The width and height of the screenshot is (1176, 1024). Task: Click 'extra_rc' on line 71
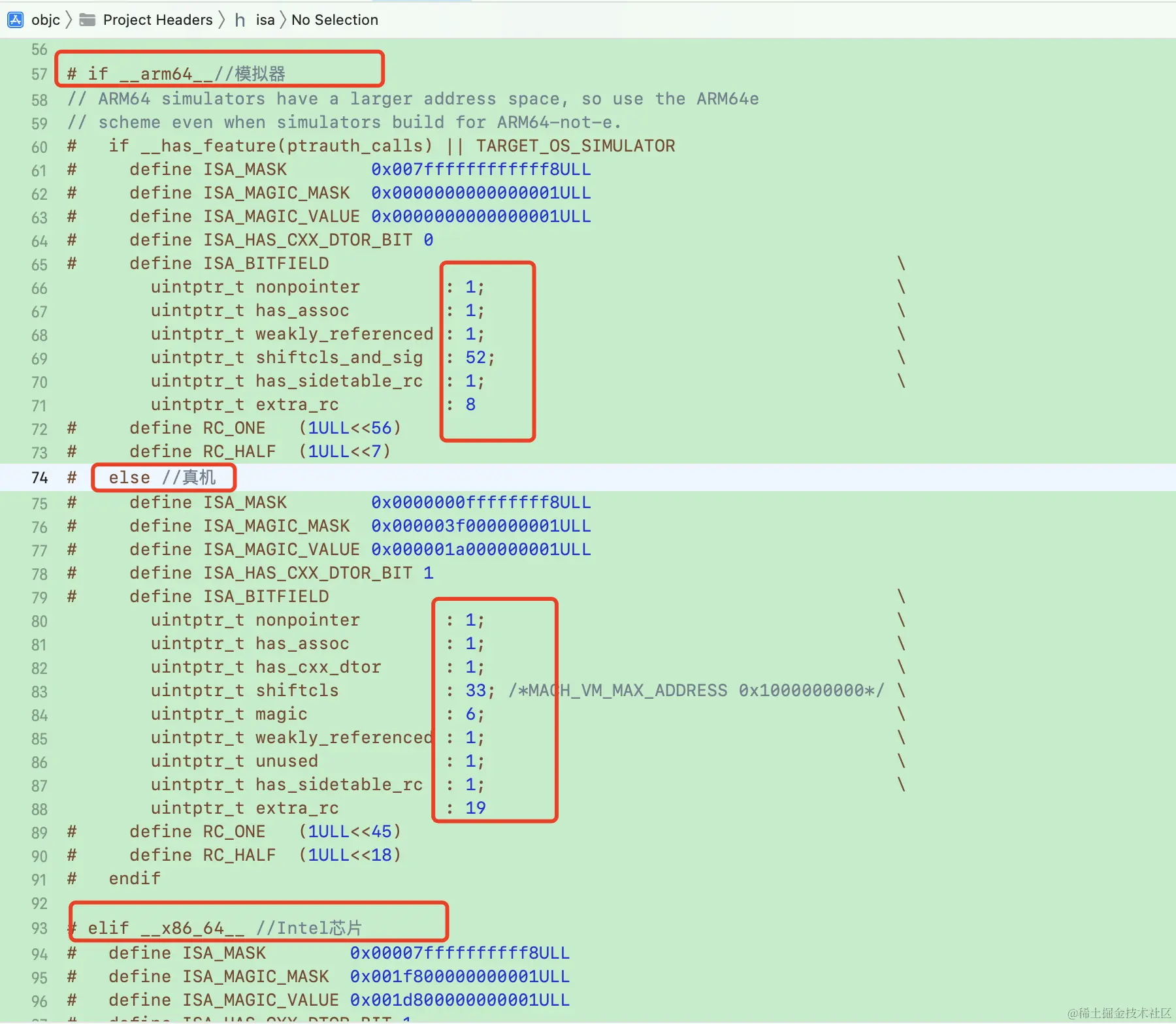click(x=297, y=404)
